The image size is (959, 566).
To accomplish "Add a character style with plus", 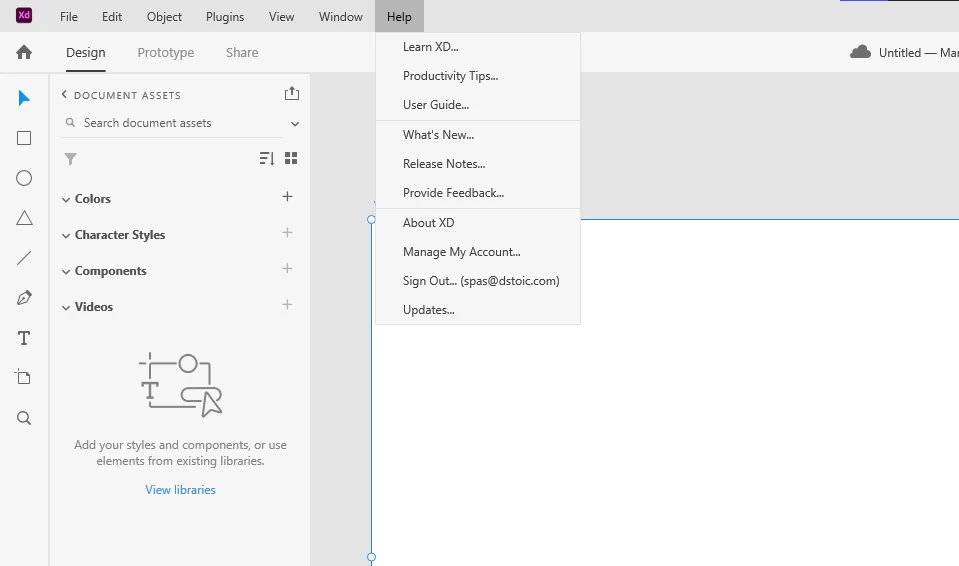I will click(287, 233).
